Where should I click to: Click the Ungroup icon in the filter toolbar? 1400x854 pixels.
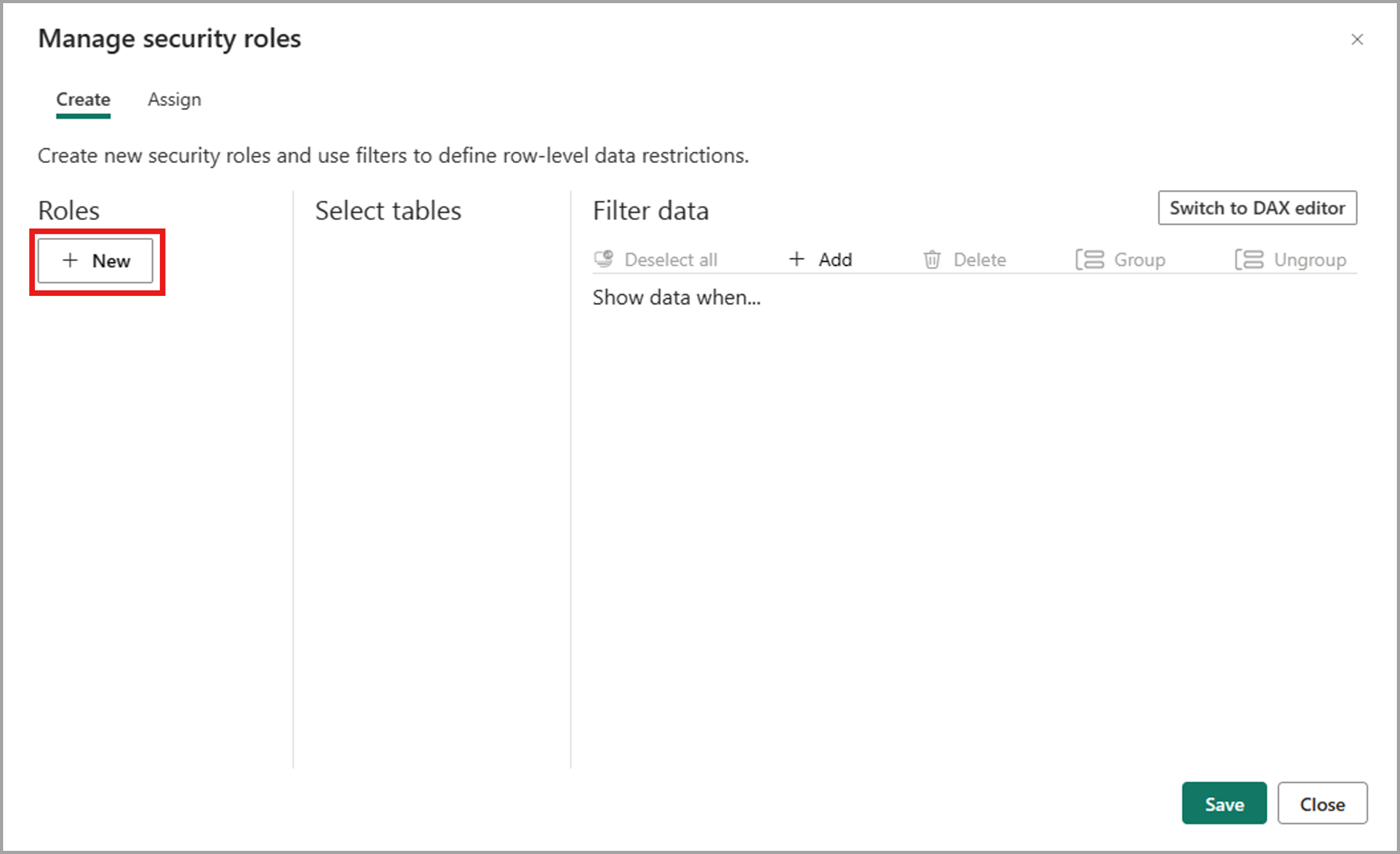coord(1250,259)
